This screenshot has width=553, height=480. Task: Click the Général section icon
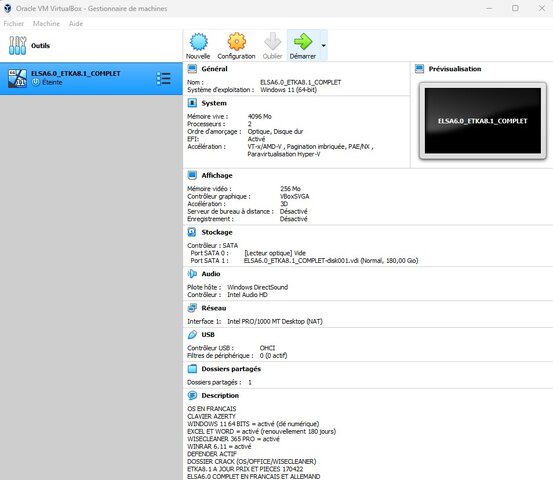[x=192, y=69]
